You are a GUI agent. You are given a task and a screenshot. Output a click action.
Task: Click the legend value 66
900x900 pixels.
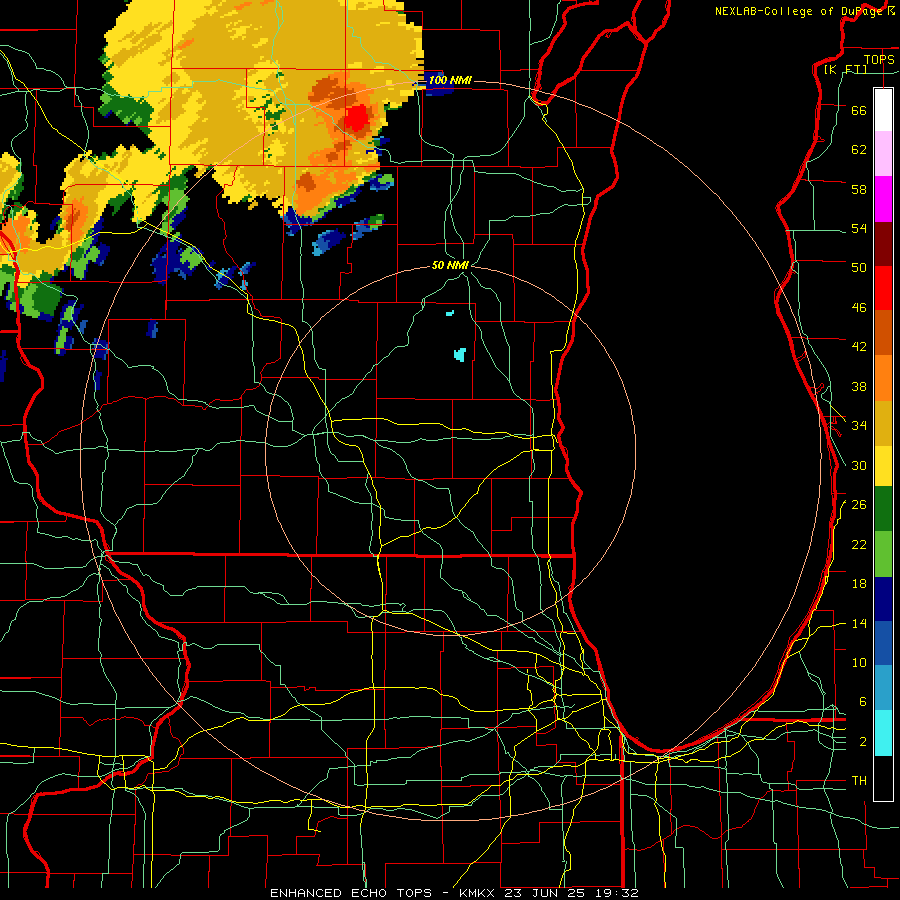click(x=859, y=110)
